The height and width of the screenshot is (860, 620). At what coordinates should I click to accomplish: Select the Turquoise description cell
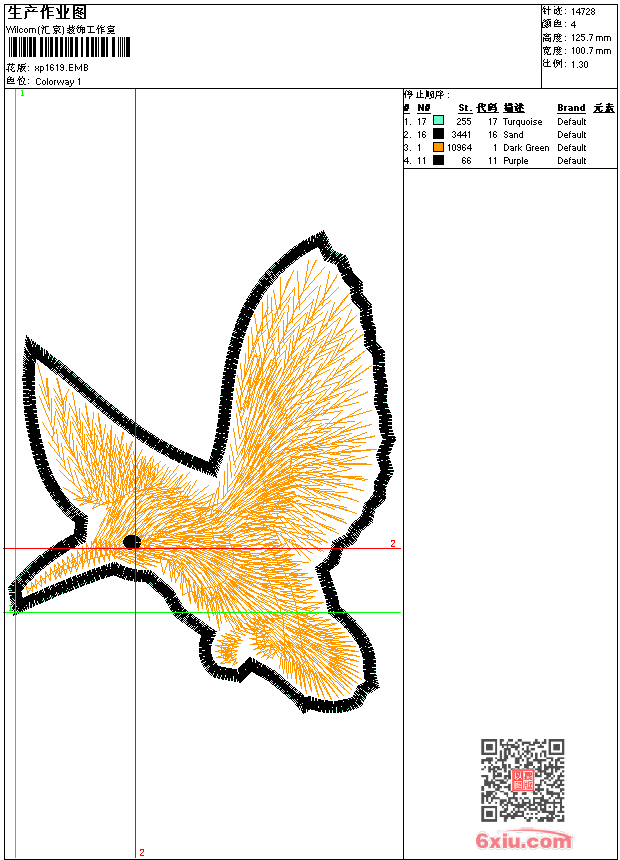coord(522,122)
